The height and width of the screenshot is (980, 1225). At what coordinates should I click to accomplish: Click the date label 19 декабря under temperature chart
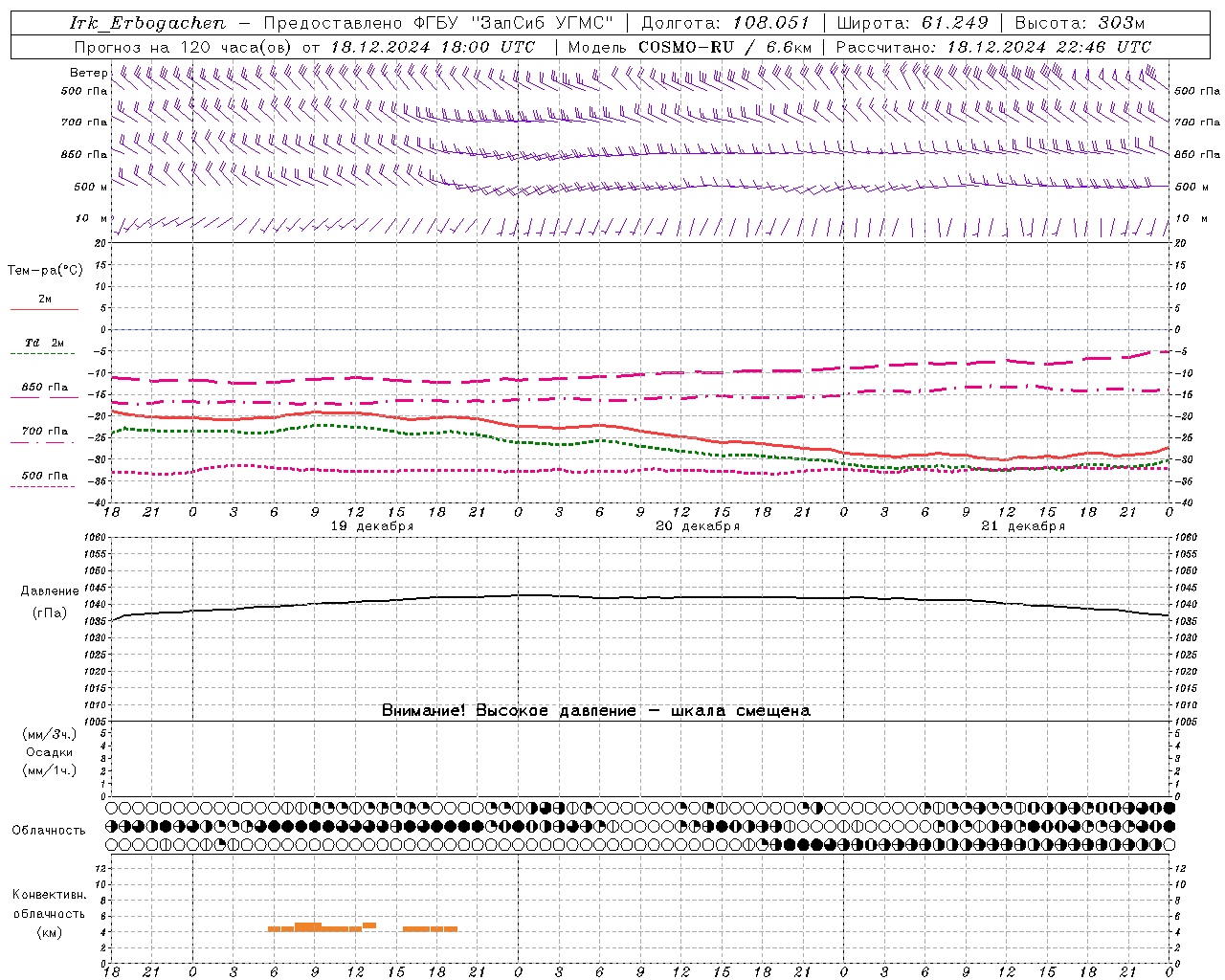(372, 526)
